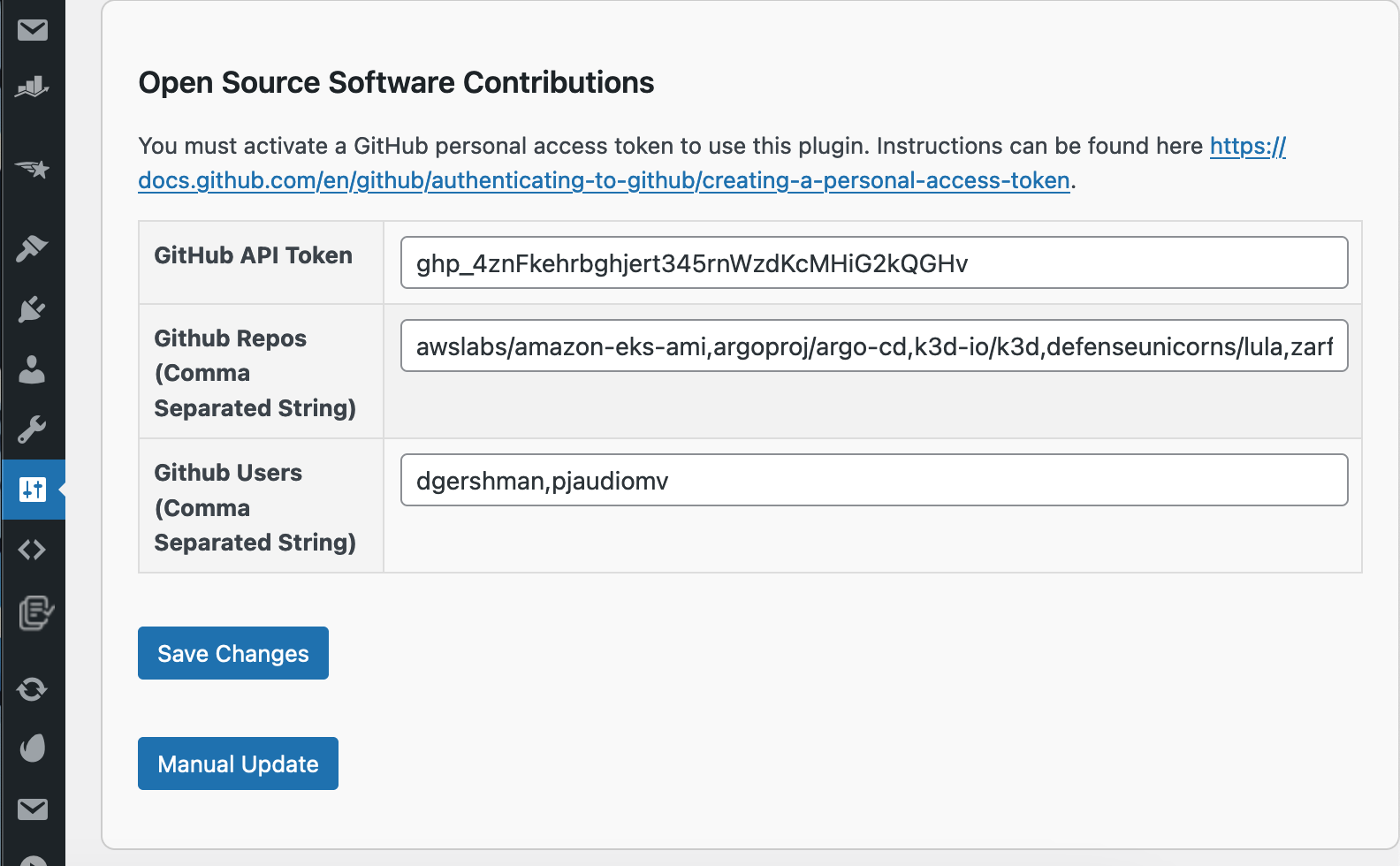This screenshot has height=866, width=1400.
Task: Open Appearance via the paintbrush icon
Action: 33,249
